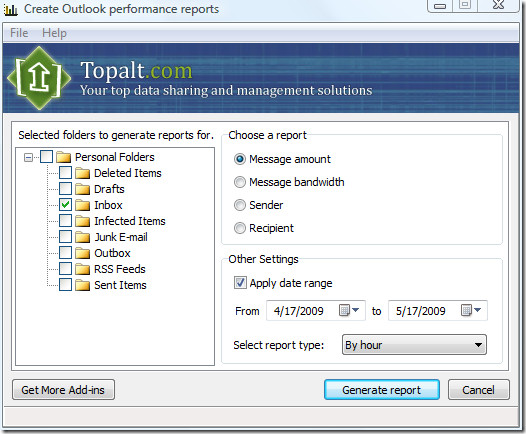Viewport: 526px width, 434px height.
Task: Click the RSS Feeds folder icon
Action: click(x=82, y=269)
